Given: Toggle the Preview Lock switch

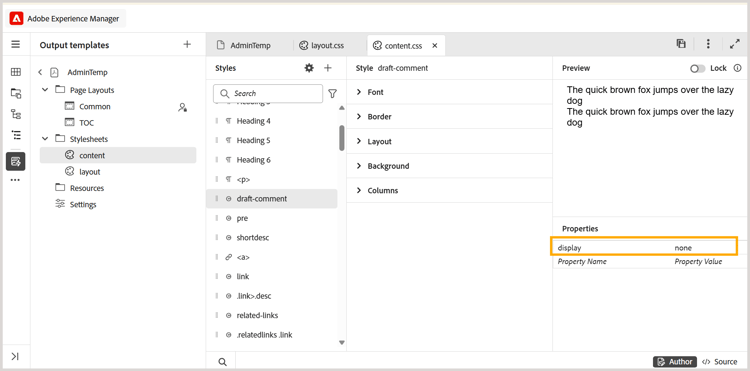Looking at the screenshot, I should pyautogui.click(x=697, y=68).
